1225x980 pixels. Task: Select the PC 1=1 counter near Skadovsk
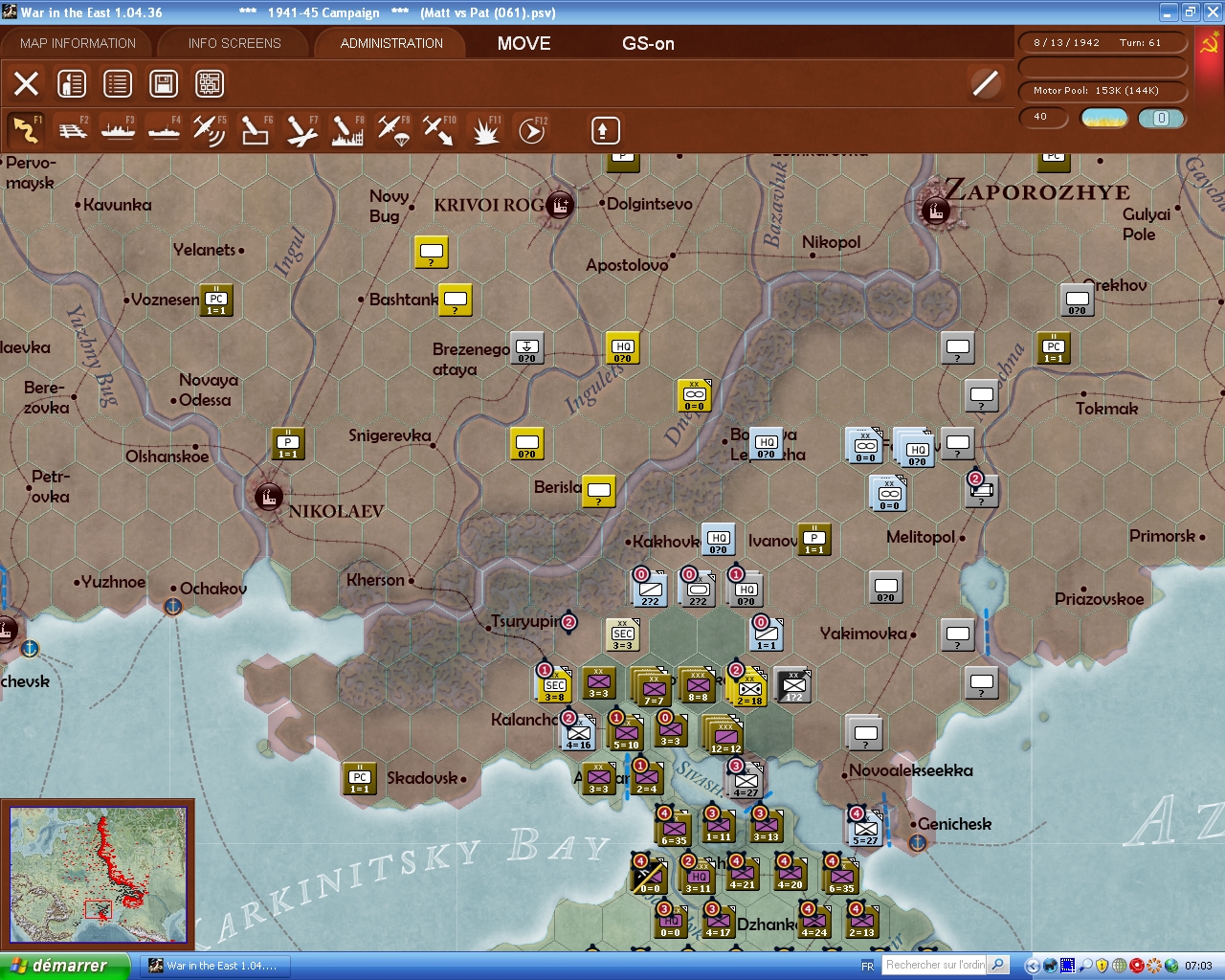click(x=360, y=778)
